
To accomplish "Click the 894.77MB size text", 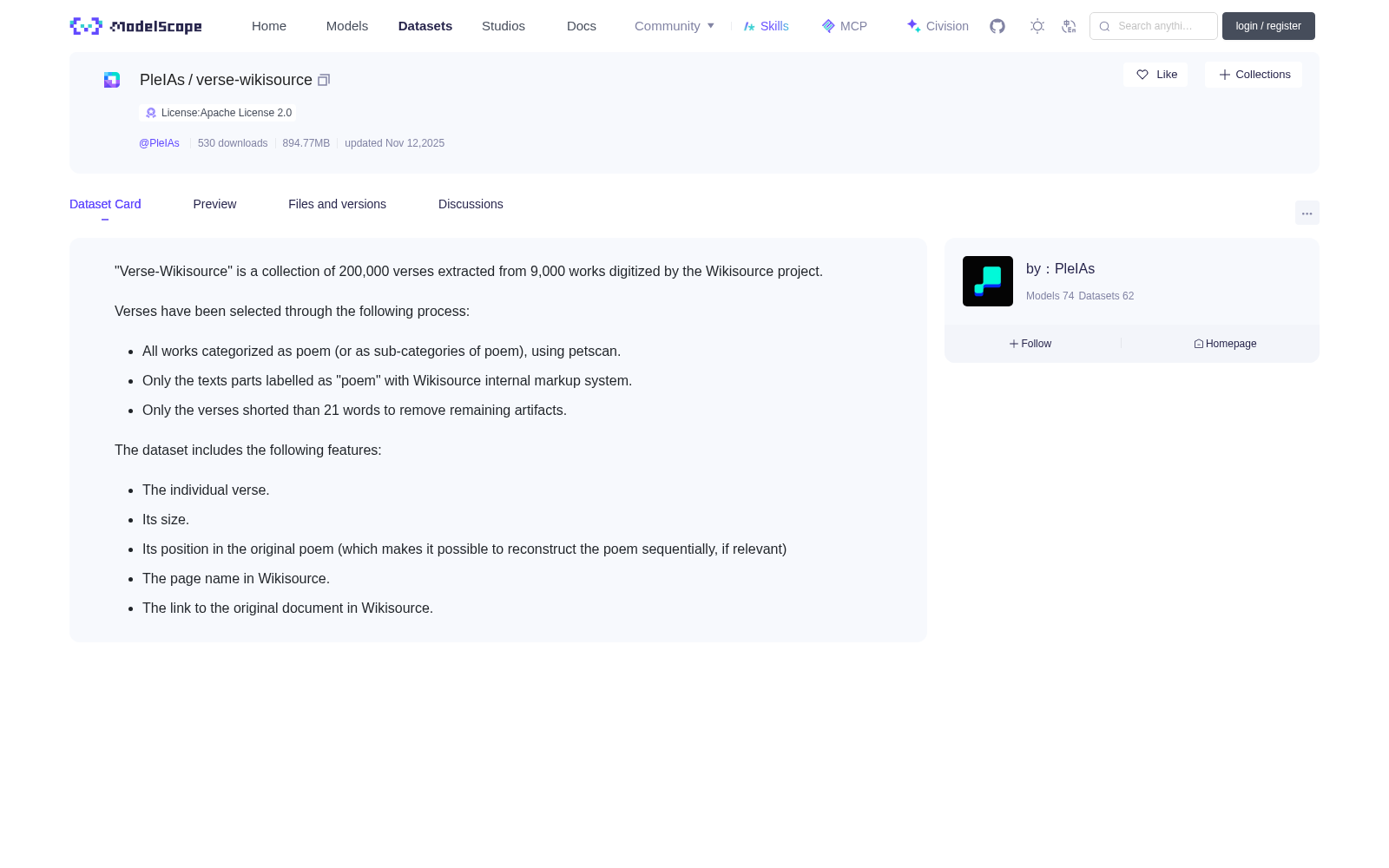I will [306, 143].
